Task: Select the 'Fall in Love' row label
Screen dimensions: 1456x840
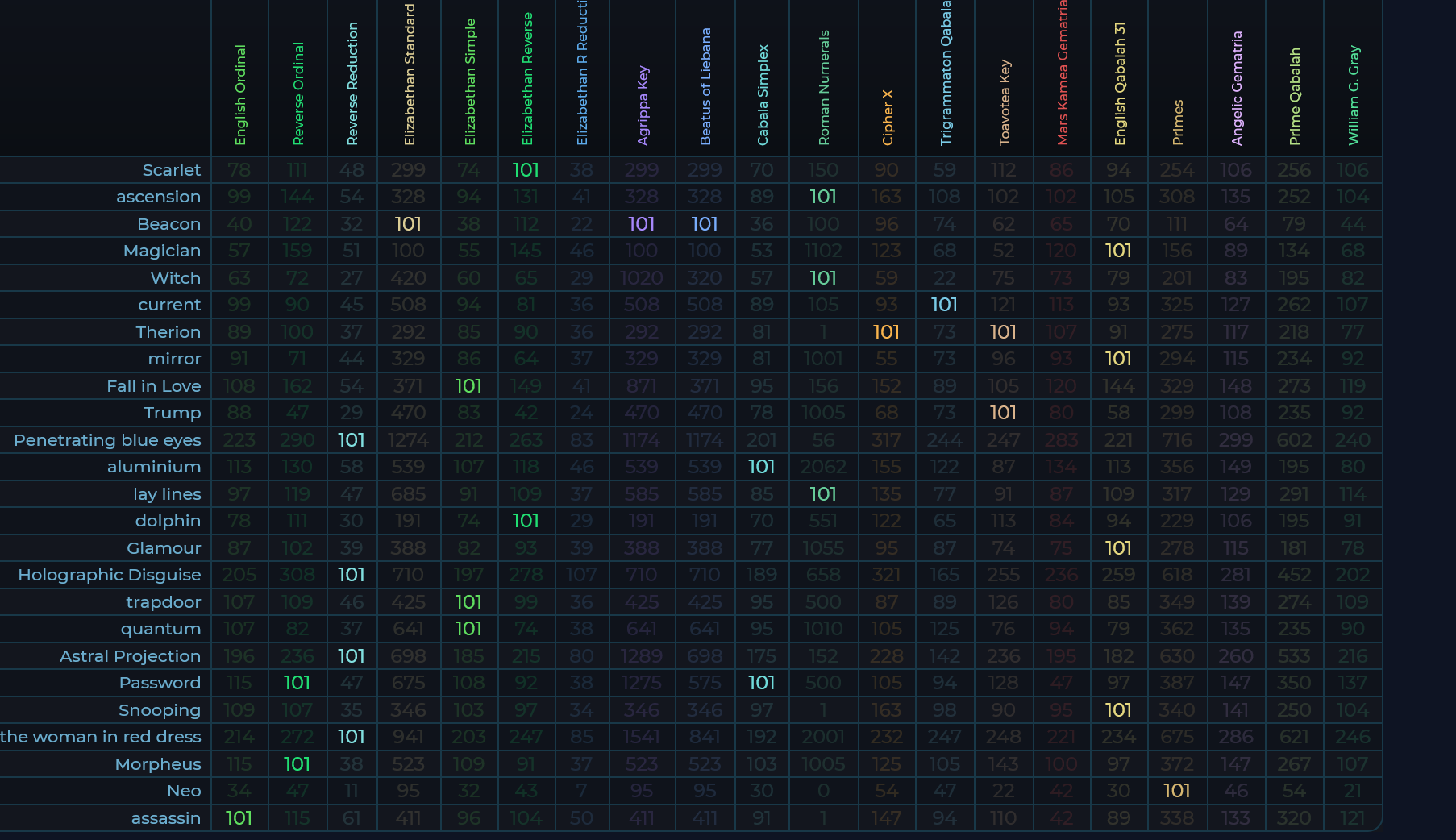Action: (154, 386)
